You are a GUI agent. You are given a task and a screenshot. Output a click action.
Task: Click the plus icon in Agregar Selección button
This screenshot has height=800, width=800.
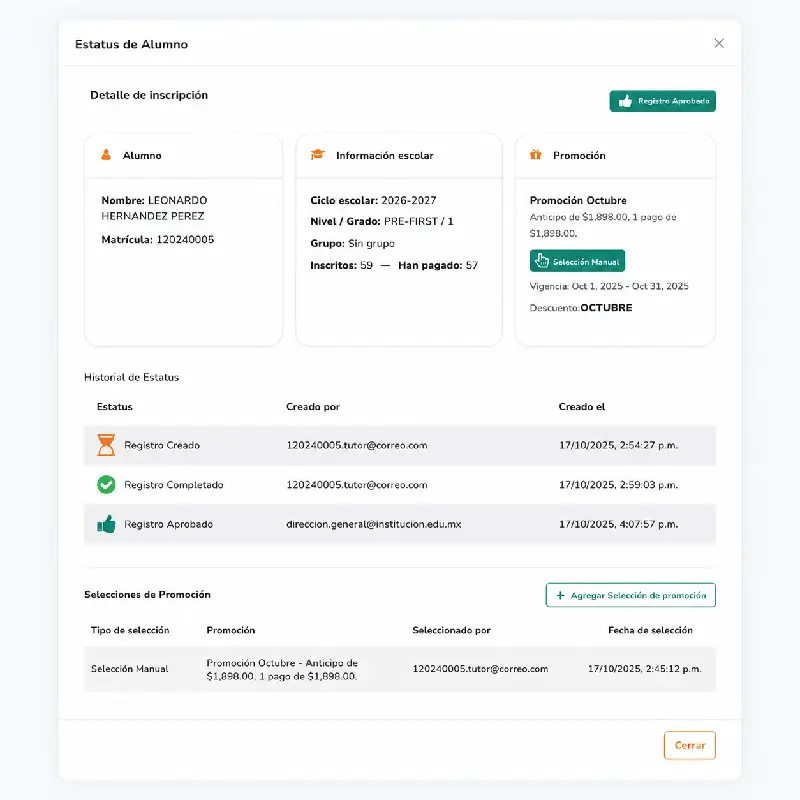(560, 595)
